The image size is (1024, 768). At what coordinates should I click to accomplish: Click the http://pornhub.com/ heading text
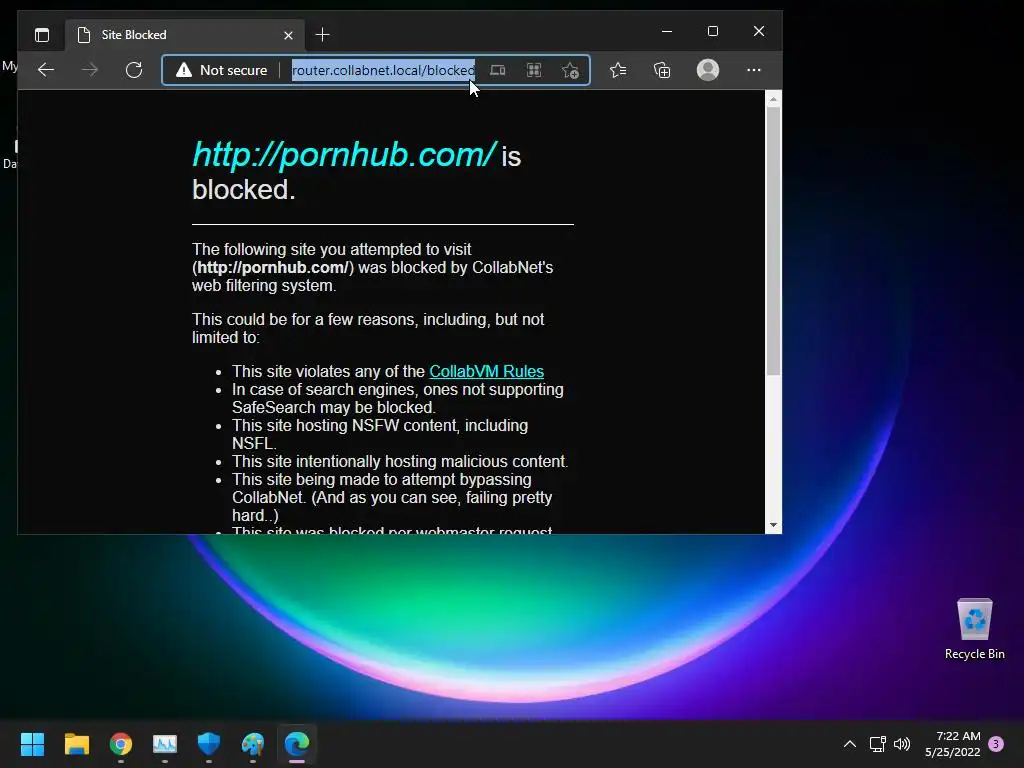344,155
